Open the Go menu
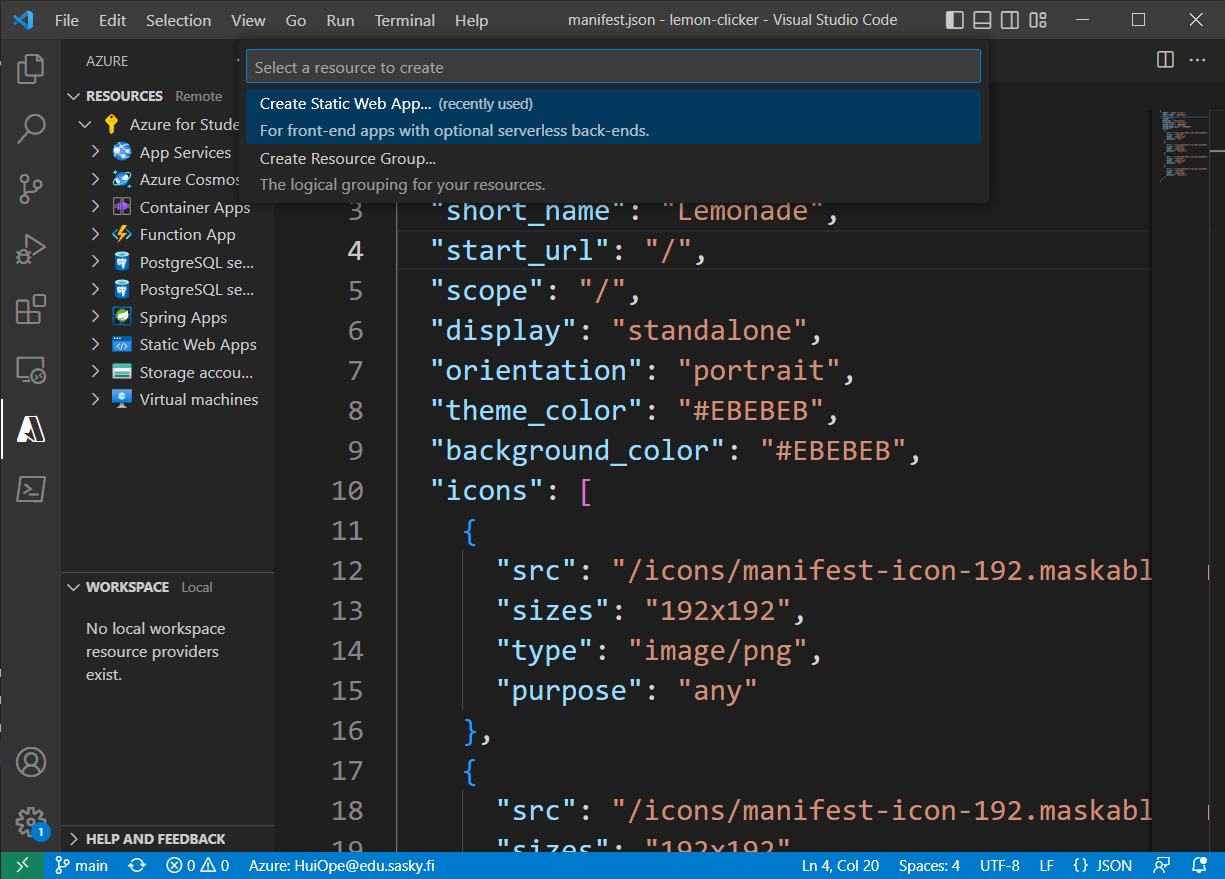The width and height of the screenshot is (1225, 879). tap(296, 20)
